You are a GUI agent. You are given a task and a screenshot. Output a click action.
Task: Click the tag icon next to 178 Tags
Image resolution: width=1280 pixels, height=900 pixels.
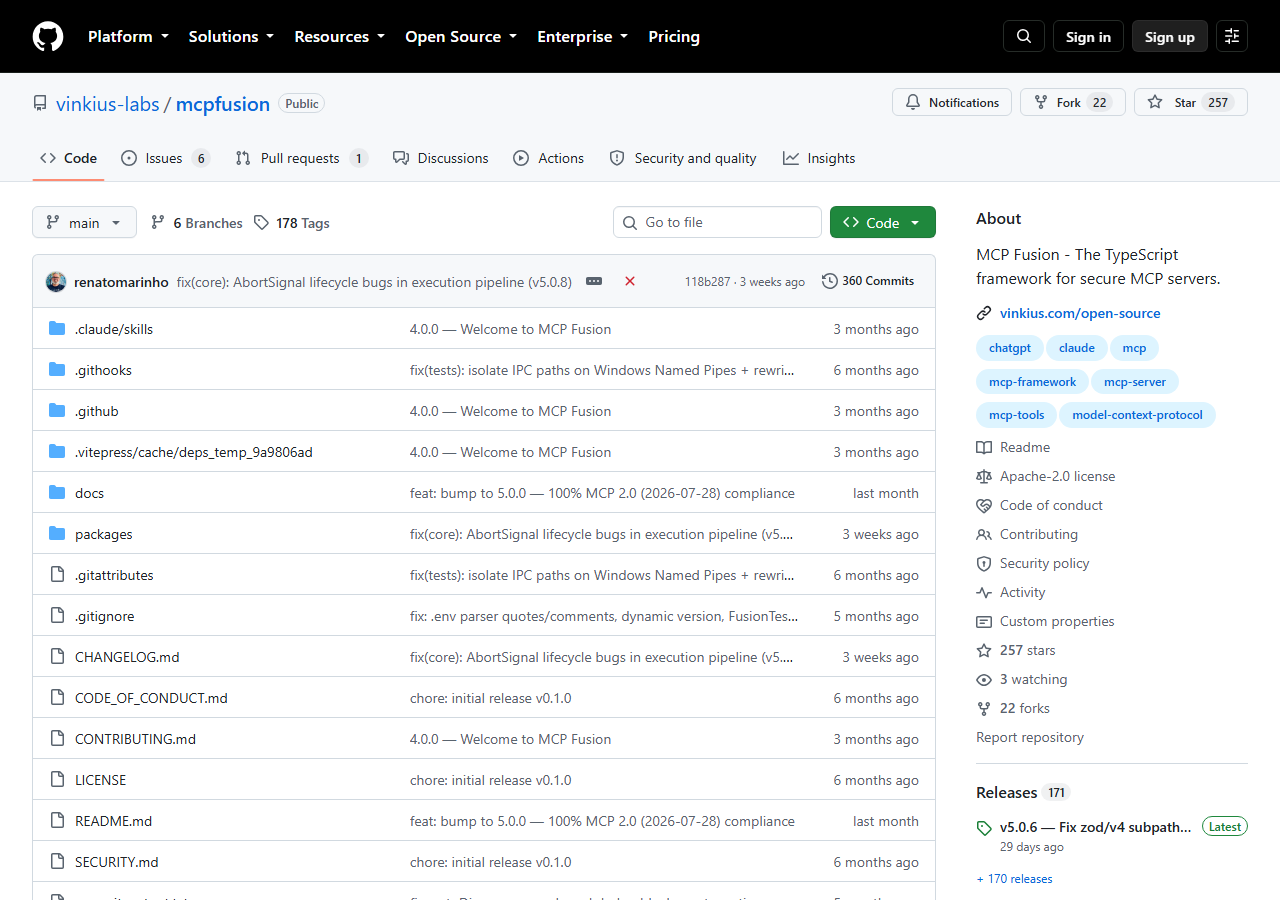261,223
